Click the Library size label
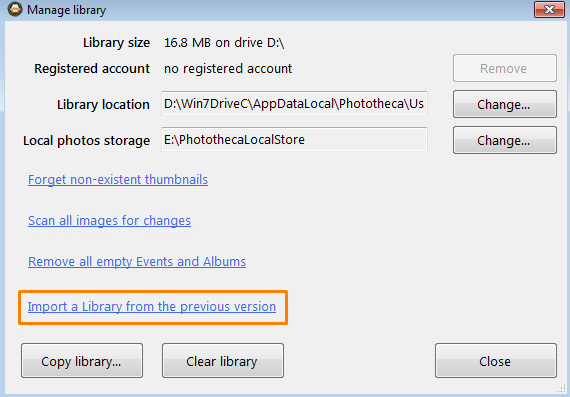The height and width of the screenshot is (397, 570). [116, 43]
